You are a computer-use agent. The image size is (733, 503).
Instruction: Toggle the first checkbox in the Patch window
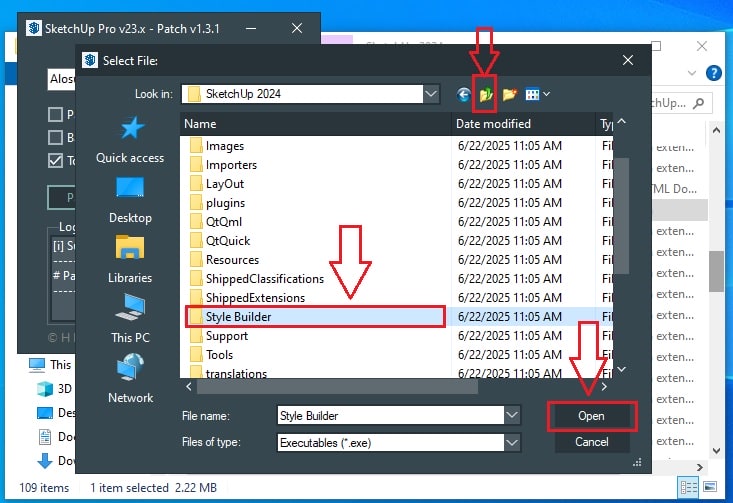[x=55, y=114]
